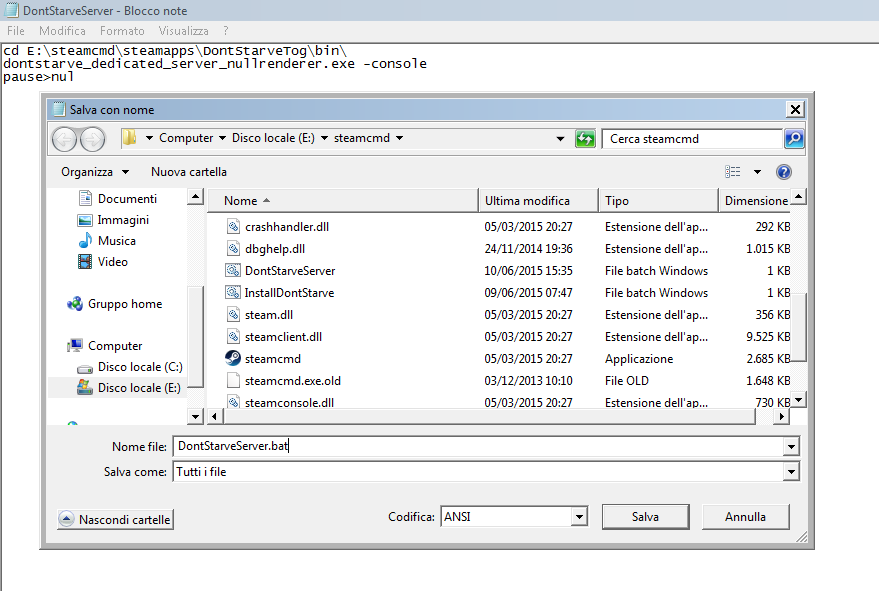Click the Forward navigation arrow in the Save dialog

click(92, 139)
